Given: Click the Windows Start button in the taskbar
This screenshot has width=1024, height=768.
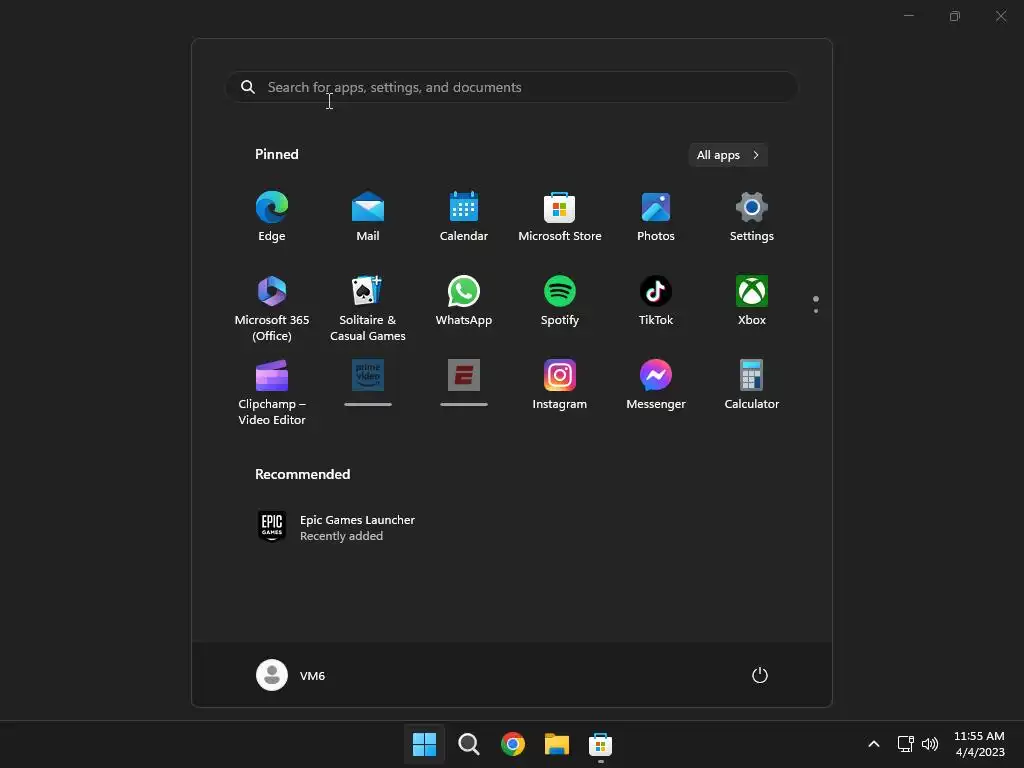Looking at the screenshot, I should click(424, 744).
